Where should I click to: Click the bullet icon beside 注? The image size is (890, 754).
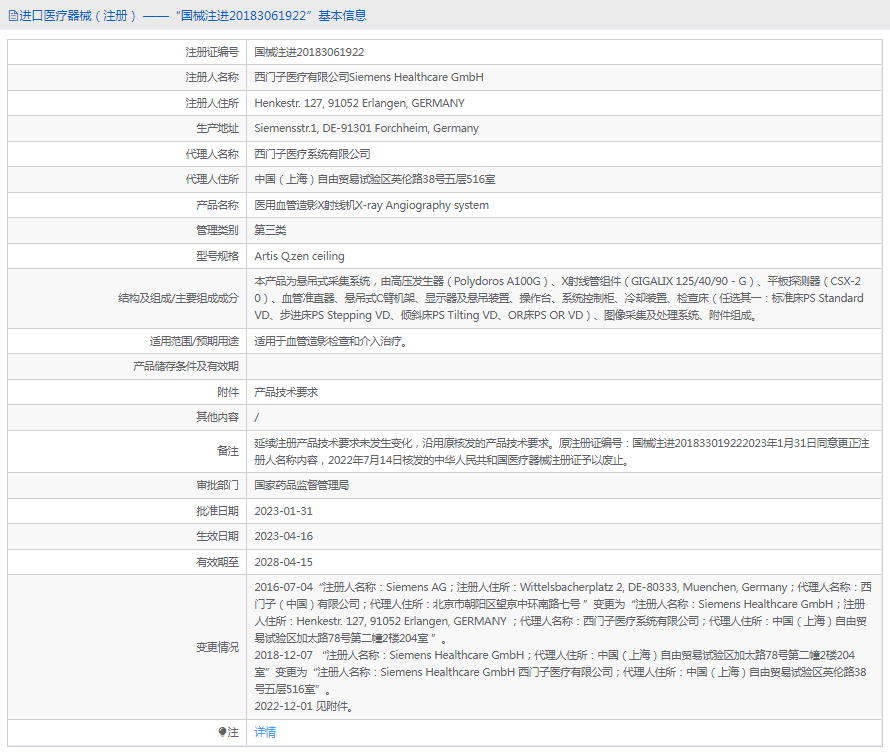pos(222,732)
